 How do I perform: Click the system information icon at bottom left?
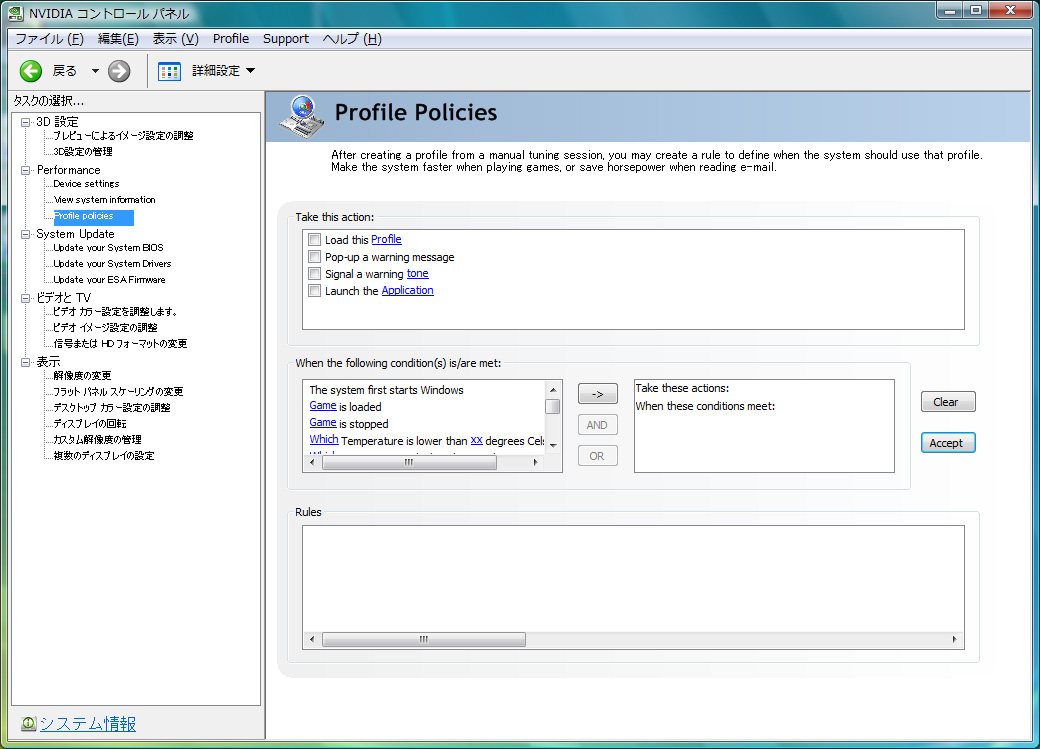(29, 724)
